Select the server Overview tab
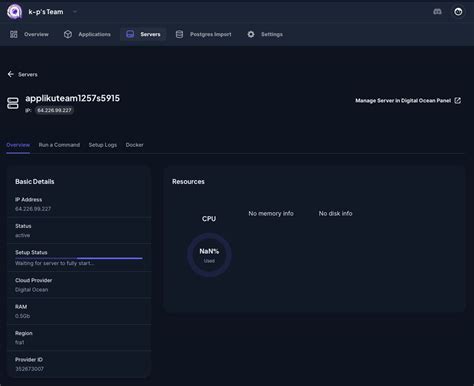This screenshot has height=386, width=474. [x=18, y=145]
